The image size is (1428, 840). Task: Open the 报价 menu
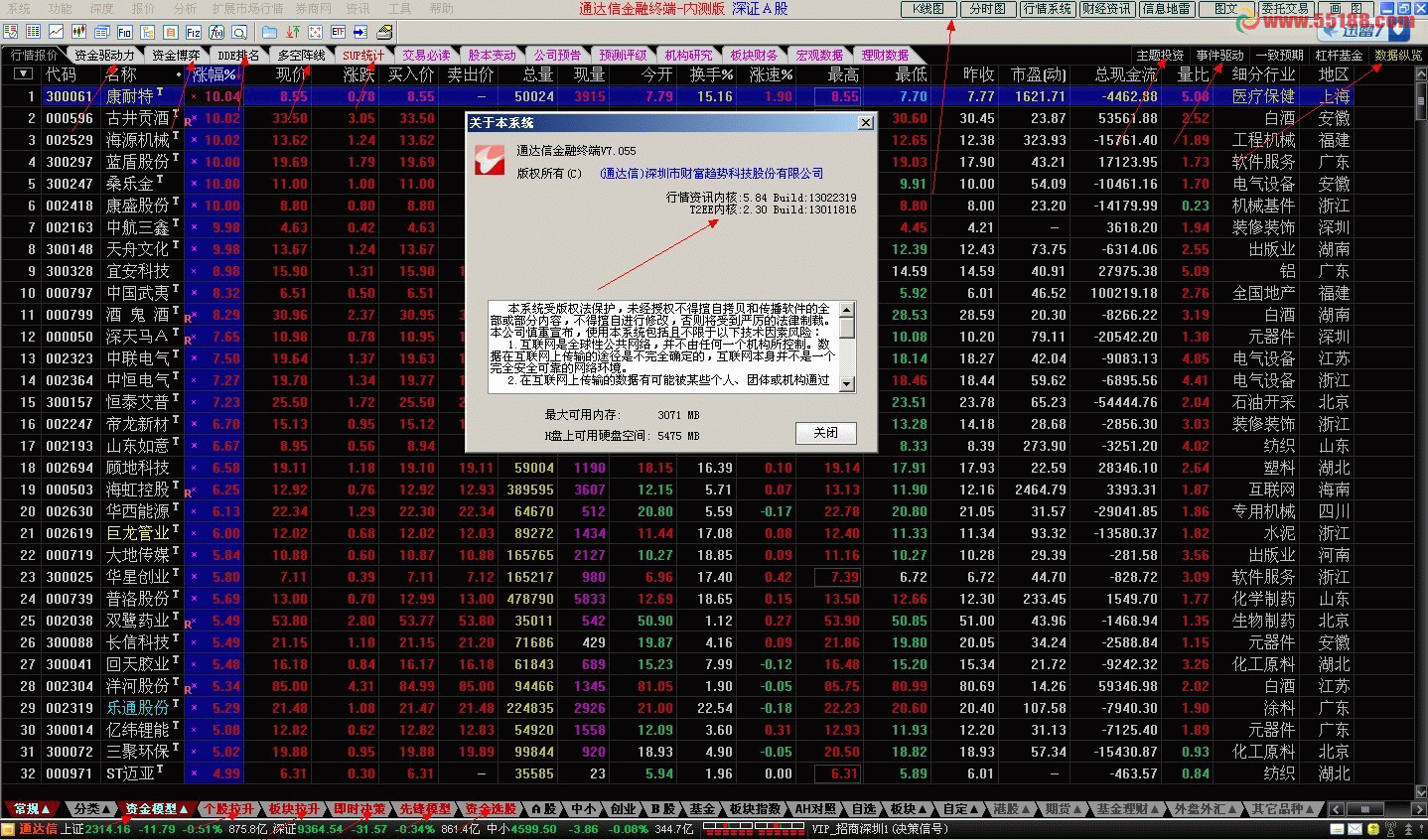[x=144, y=8]
